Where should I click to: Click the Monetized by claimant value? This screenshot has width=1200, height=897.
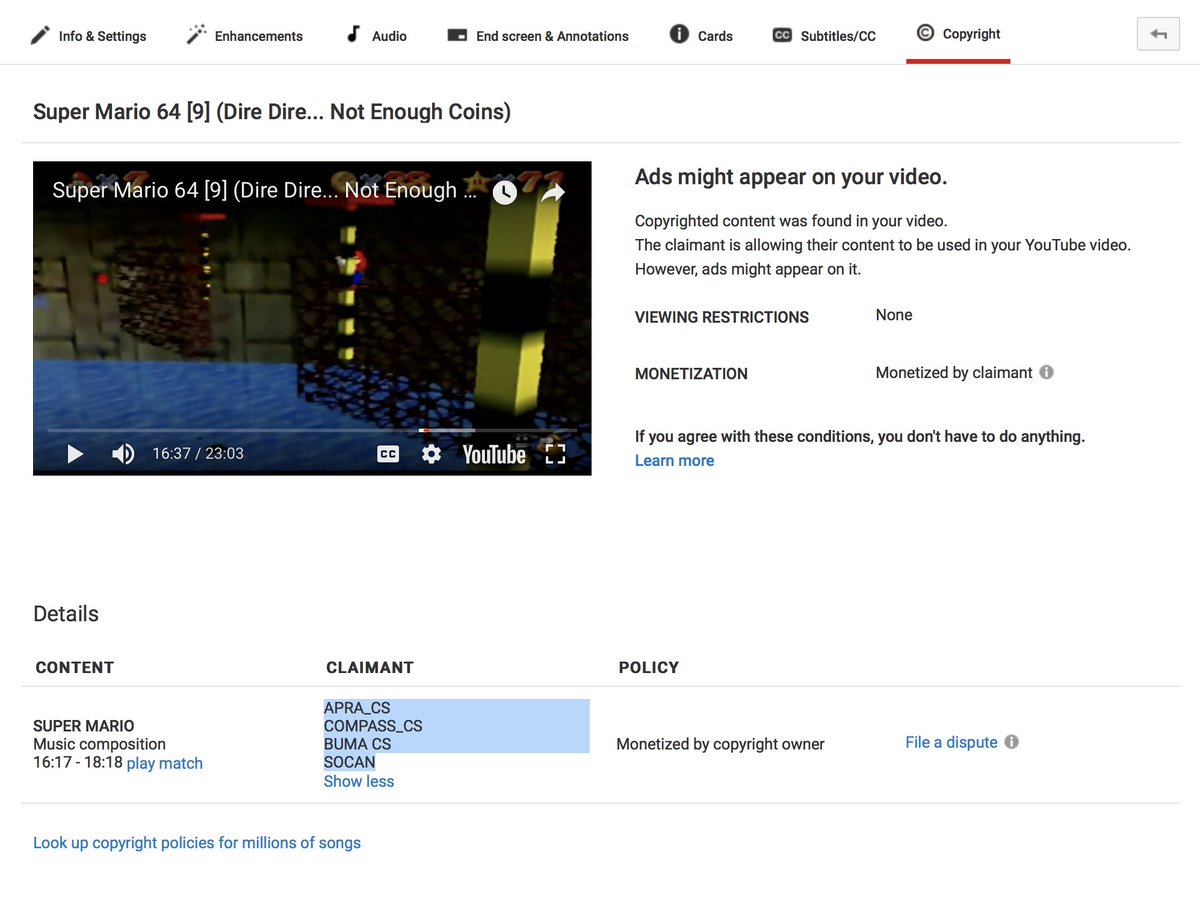[x=954, y=373]
